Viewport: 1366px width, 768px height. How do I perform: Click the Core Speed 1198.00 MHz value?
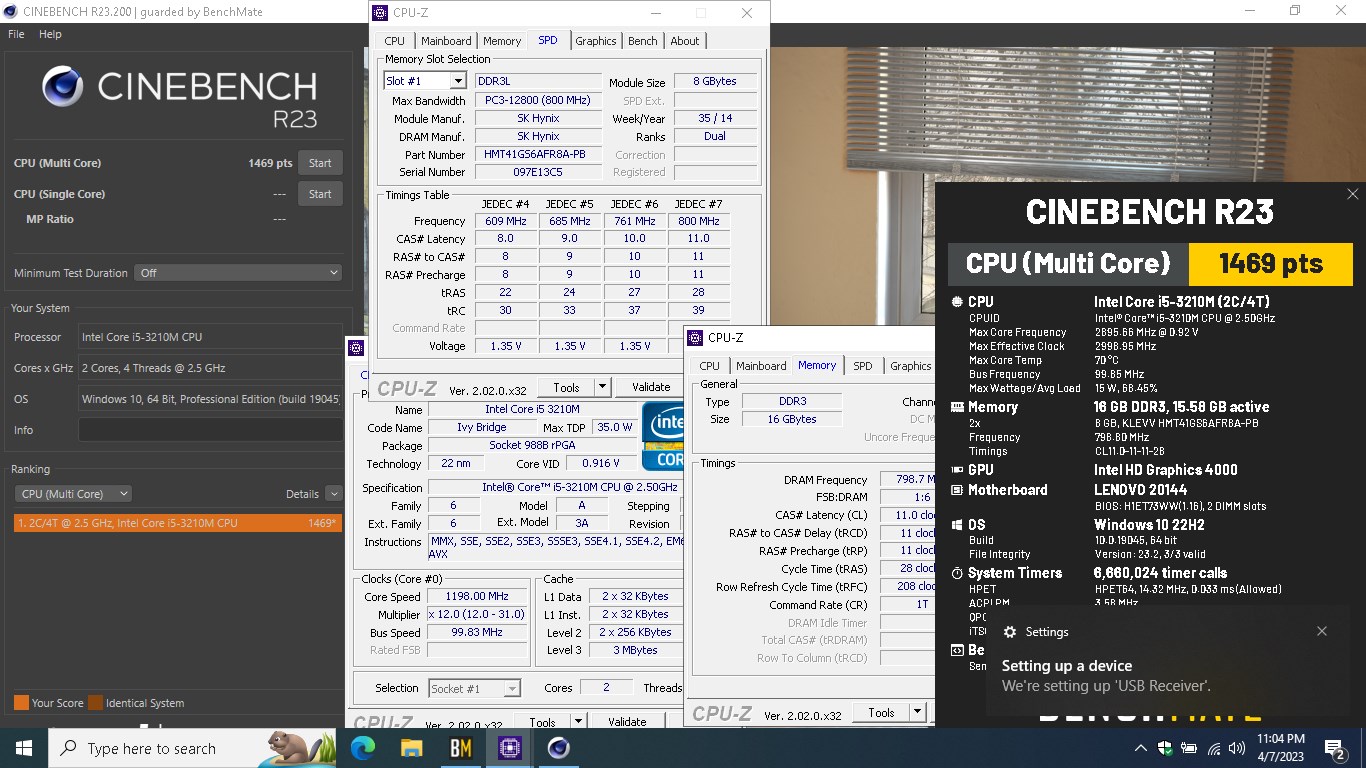point(477,596)
